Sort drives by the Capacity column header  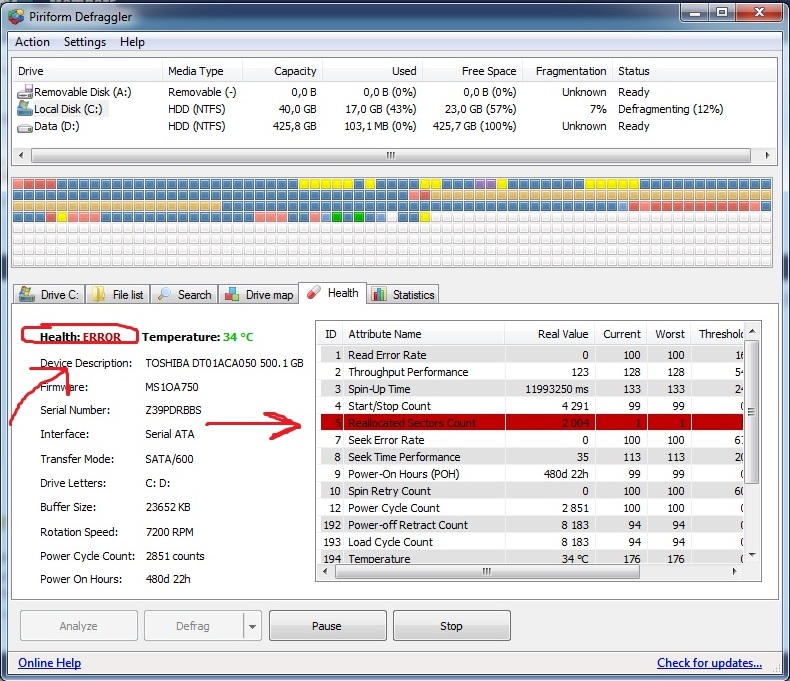(283, 71)
